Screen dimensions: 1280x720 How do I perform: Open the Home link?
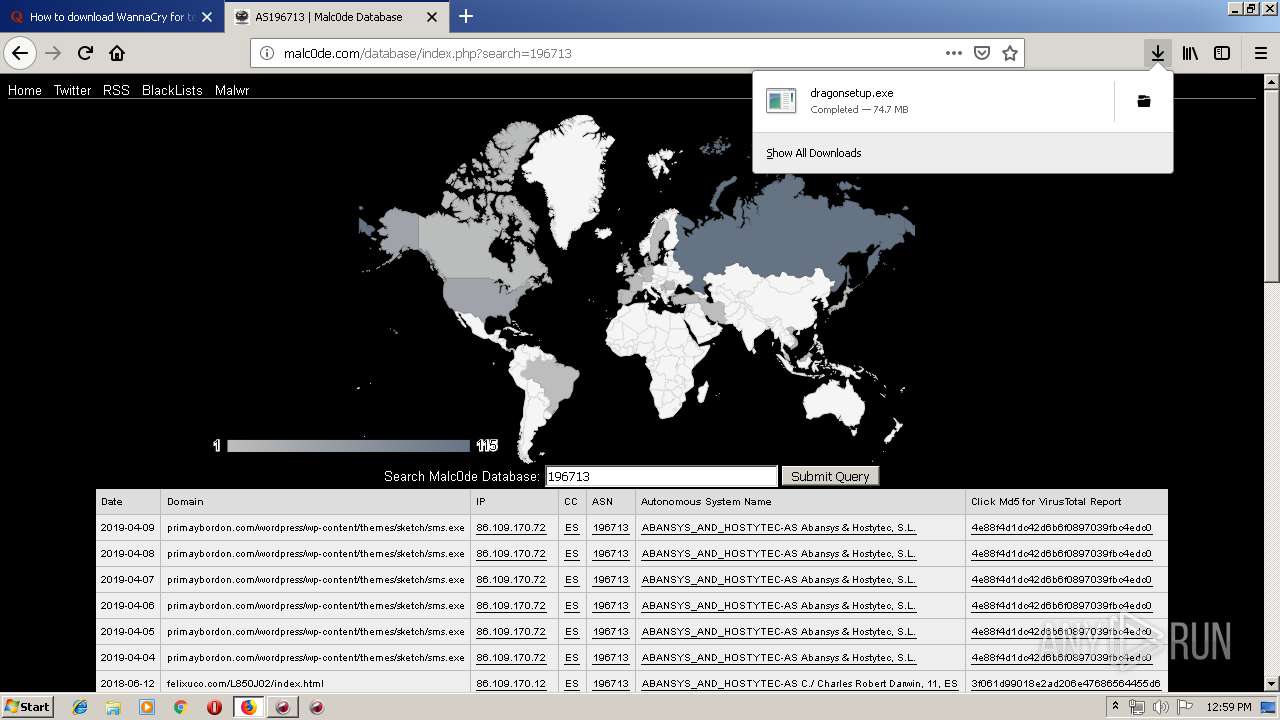pos(25,90)
